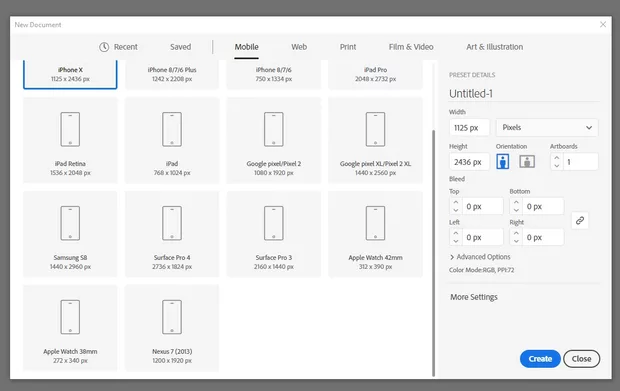Select the iPad 768 x 1024 preset icon
The image size is (620, 391).
pos(172,129)
